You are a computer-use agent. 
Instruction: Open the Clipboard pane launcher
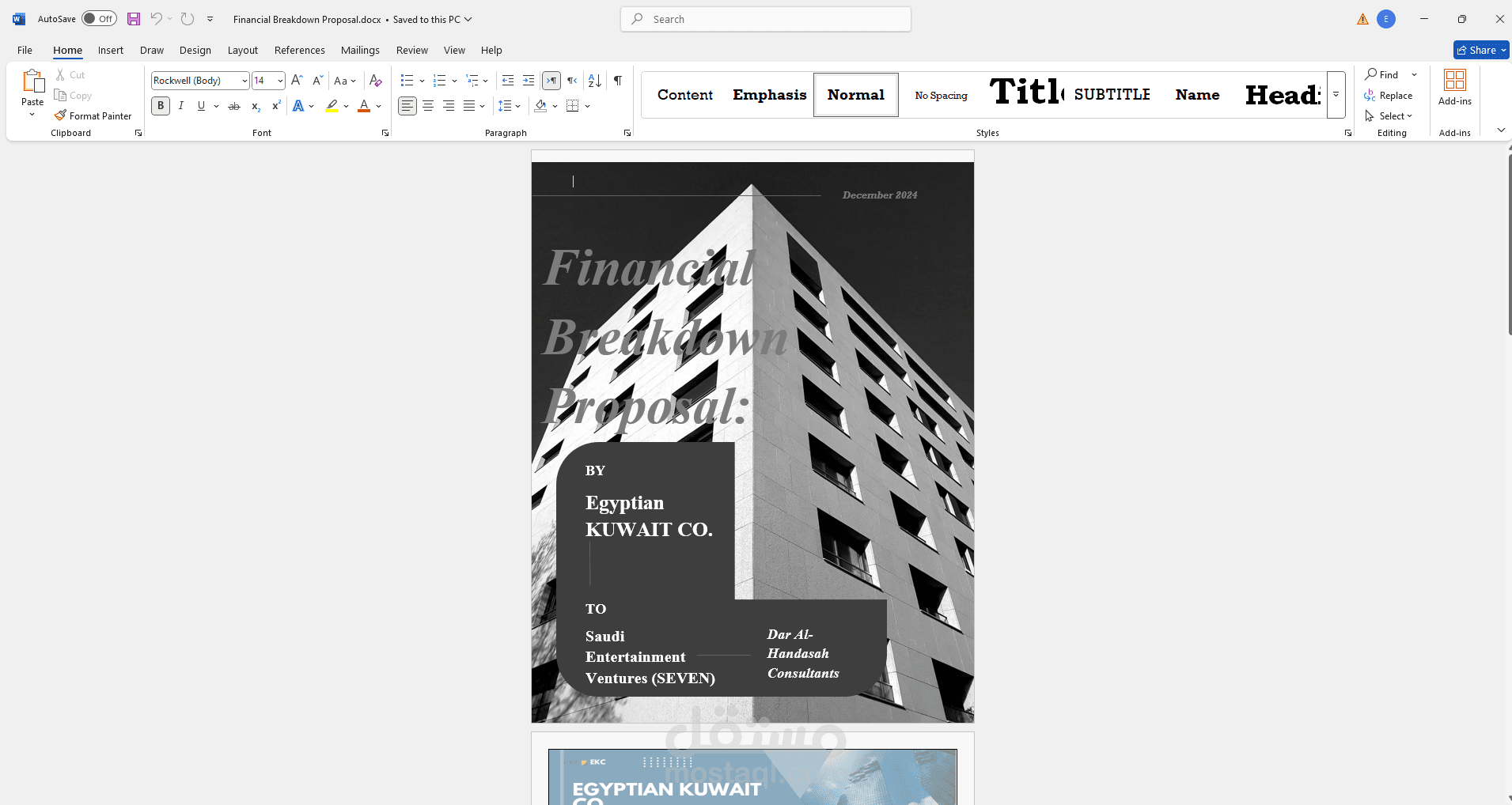pos(138,133)
